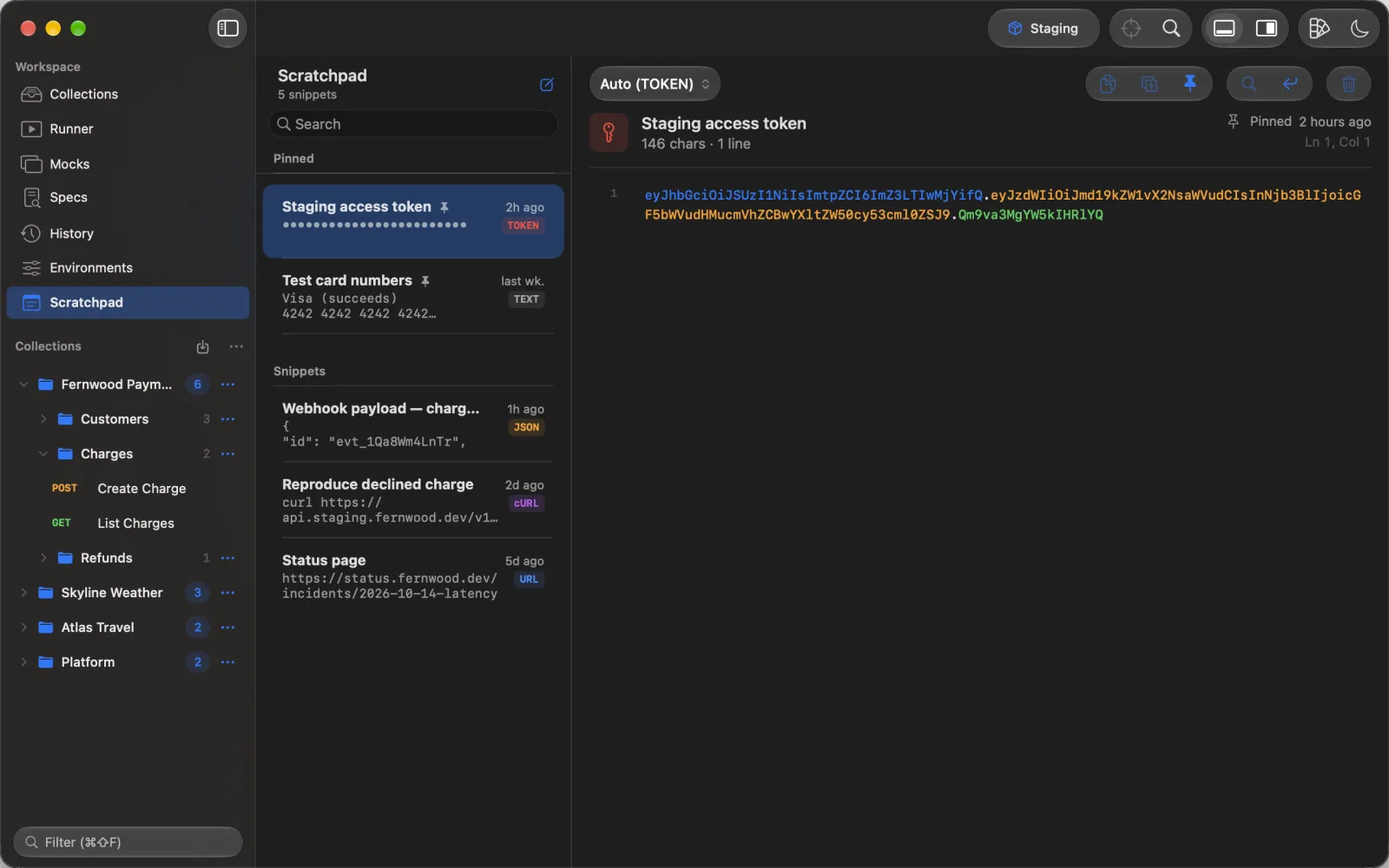Collapse the Charges folder
Viewport: 1389px width, 868px height.
[x=43, y=454]
